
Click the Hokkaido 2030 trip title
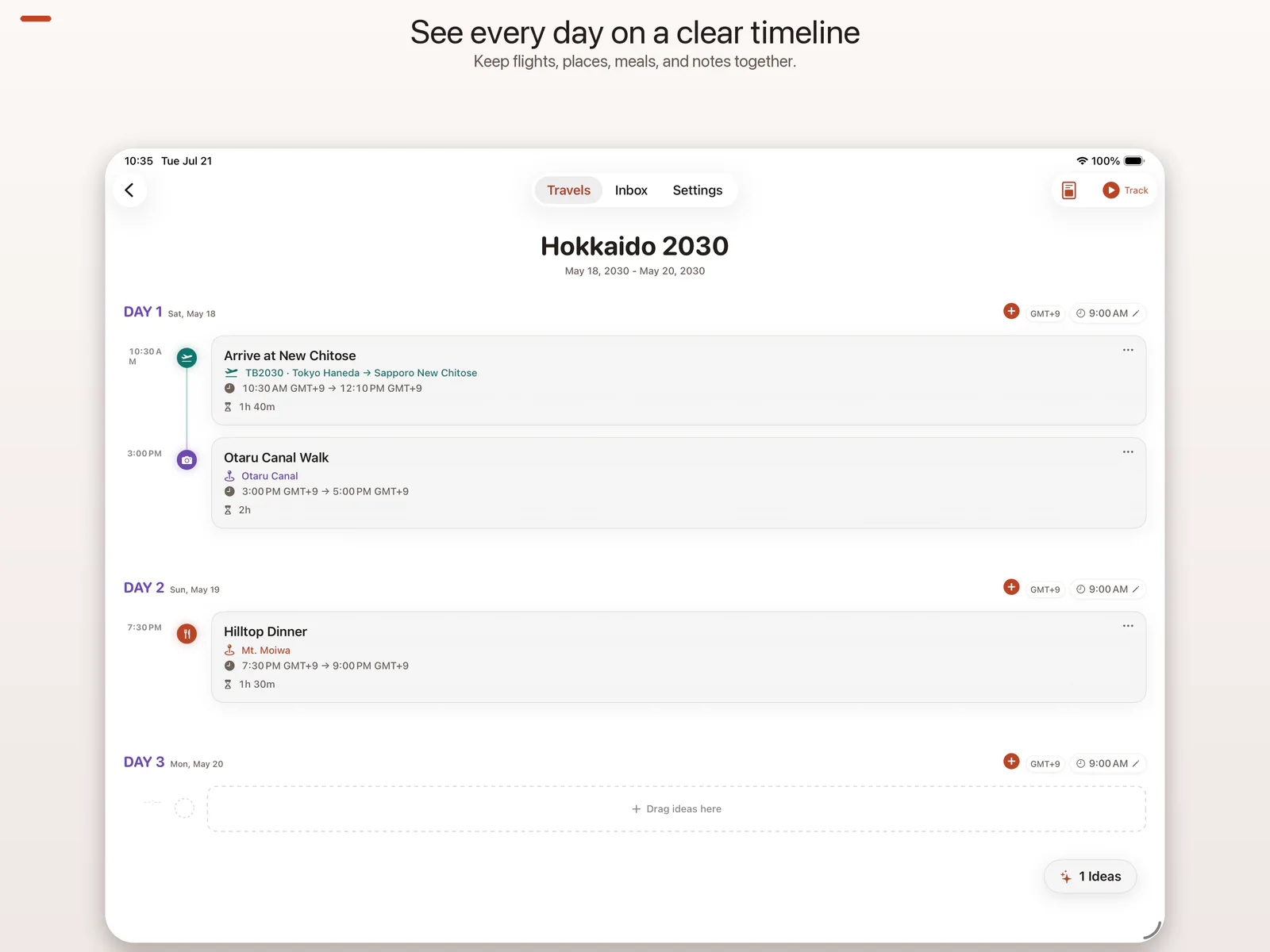[635, 246]
